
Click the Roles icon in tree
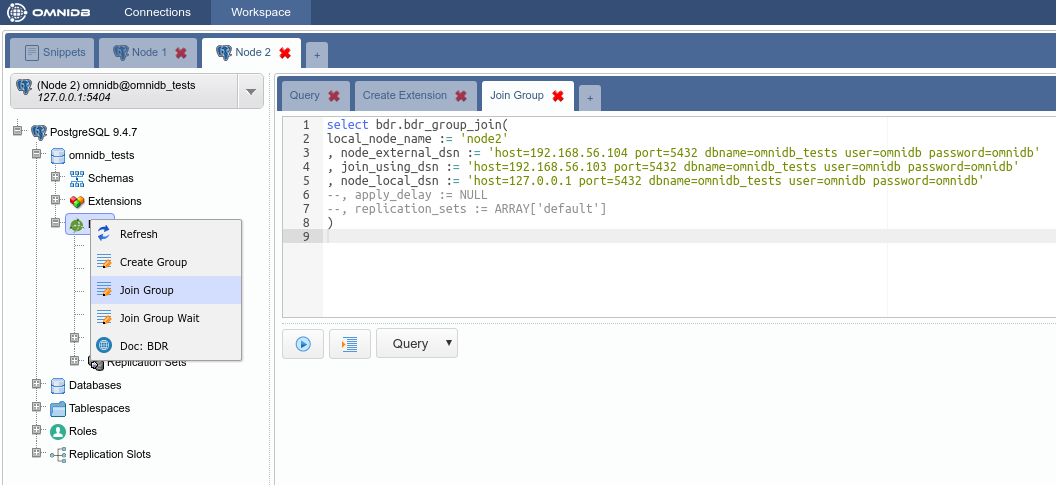(58, 432)
